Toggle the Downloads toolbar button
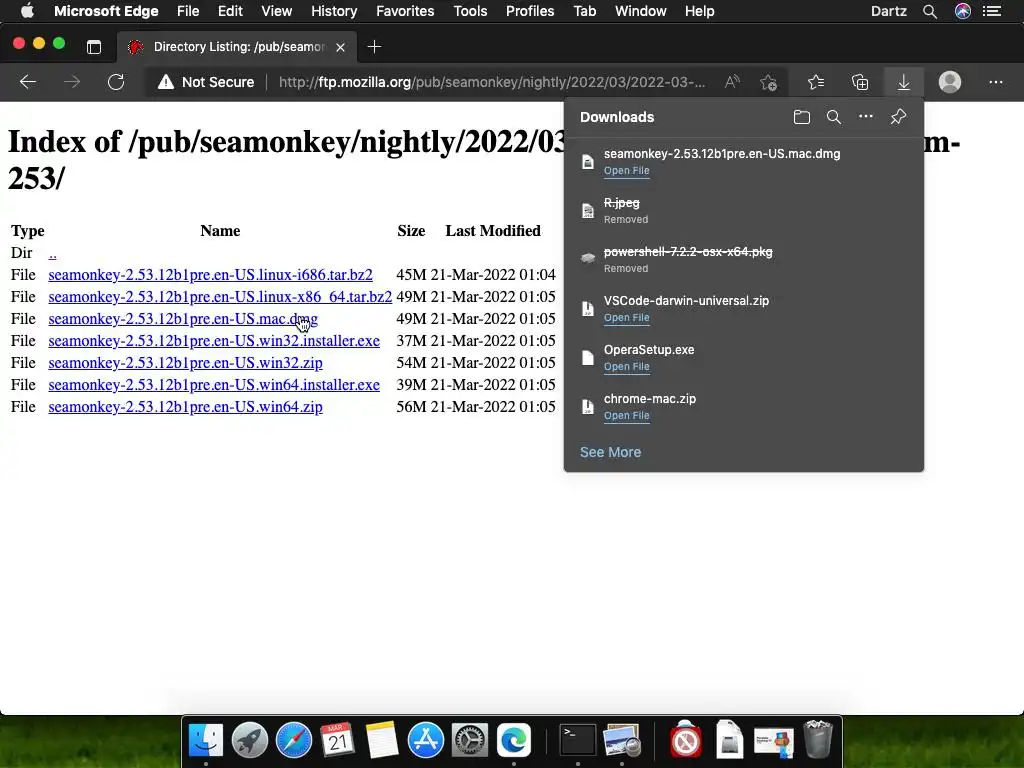Screen dimensions: 1024x768 point(904,82)
